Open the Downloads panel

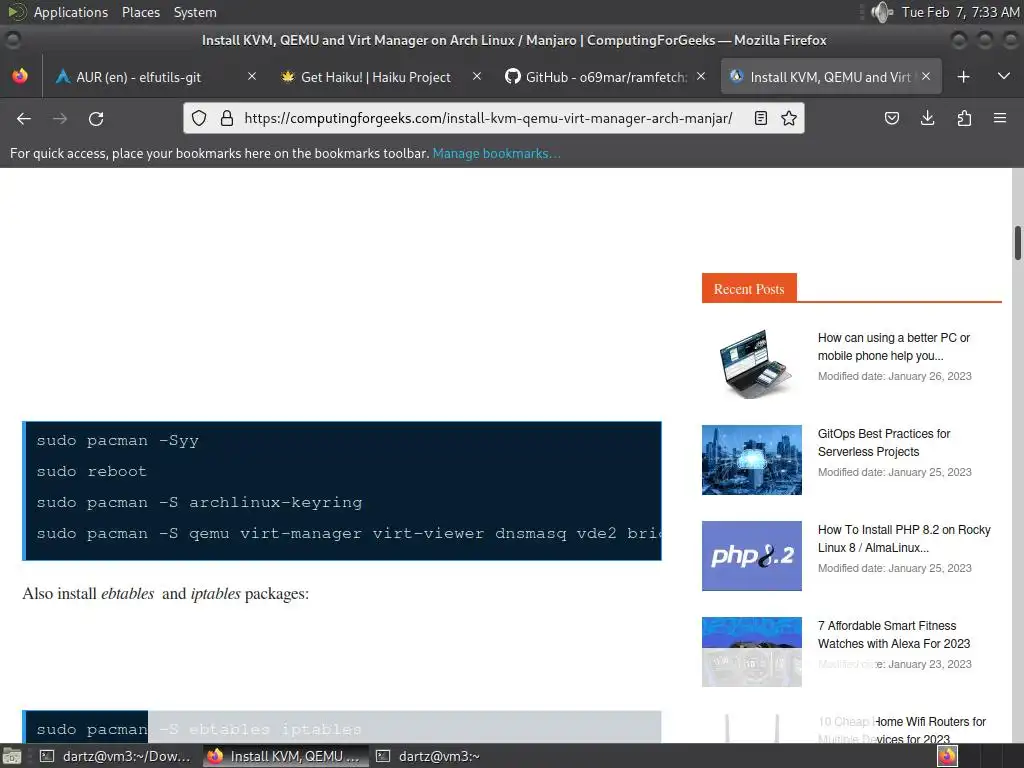coord(927,118)
